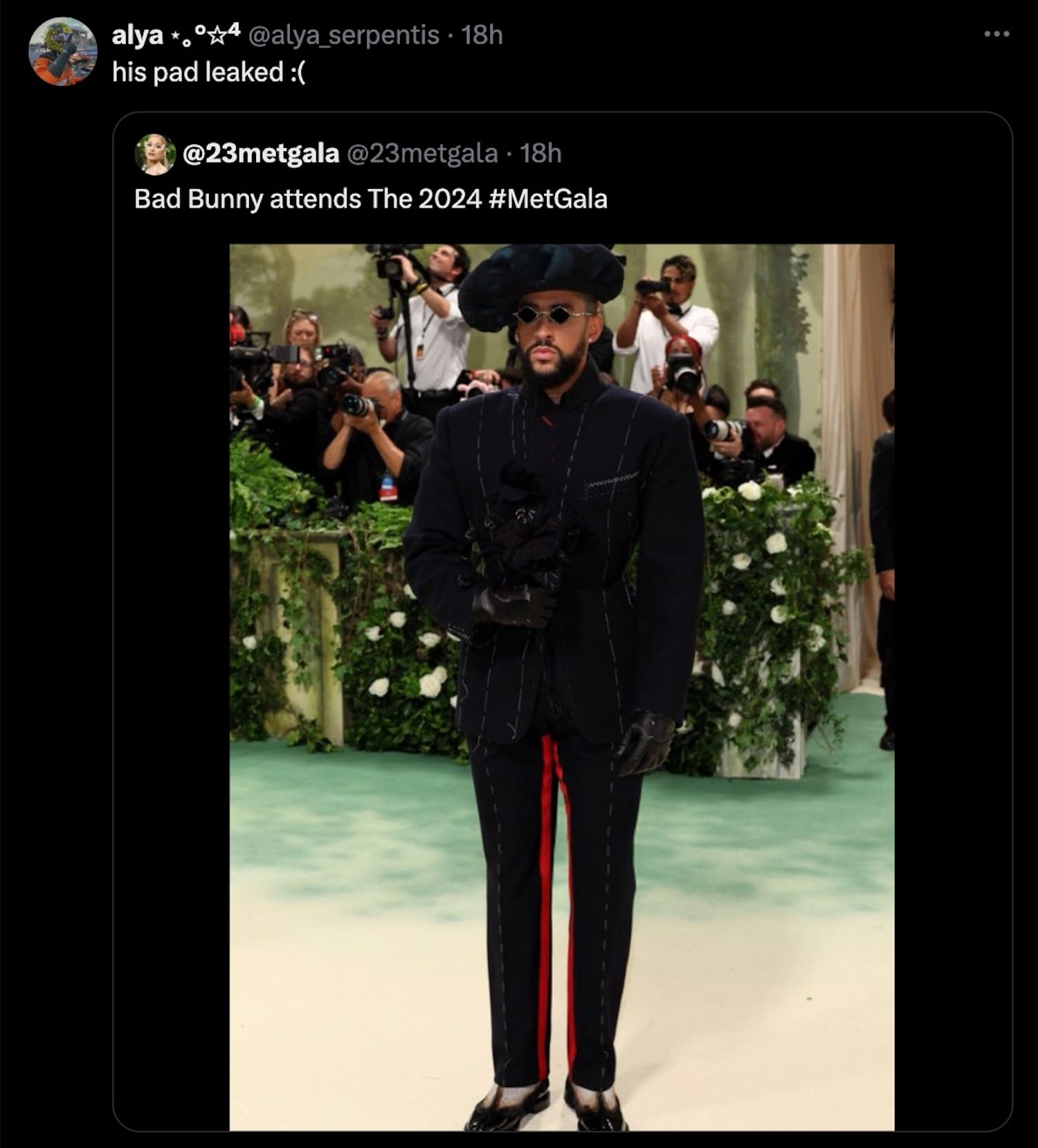Image resolution: width=1038 pixels, height=1148 pixels.
Task: Click the @23metgala account avatar
Action: click(156, 154)
